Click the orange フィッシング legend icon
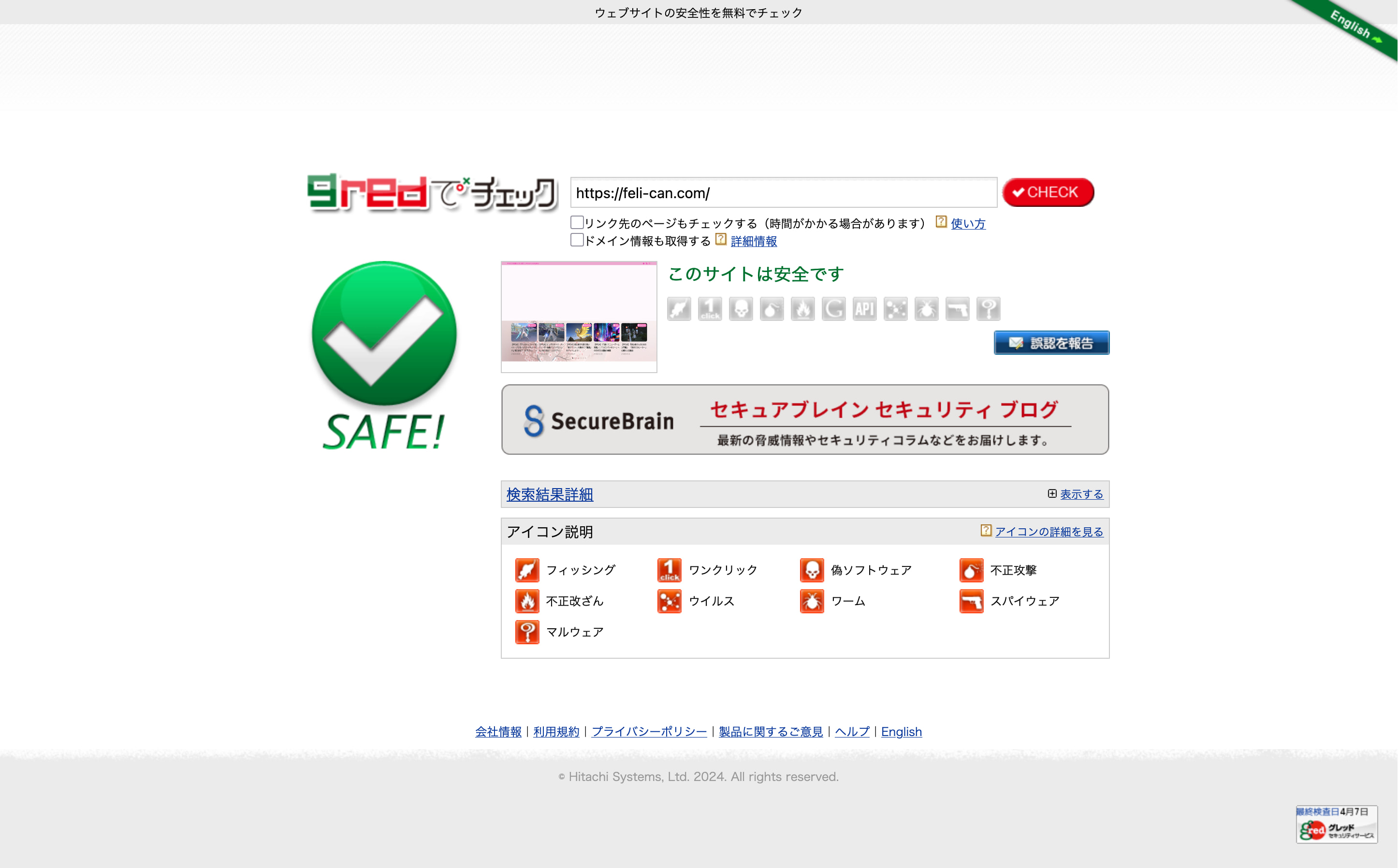1398x868 pixels. tap(527, 570)
